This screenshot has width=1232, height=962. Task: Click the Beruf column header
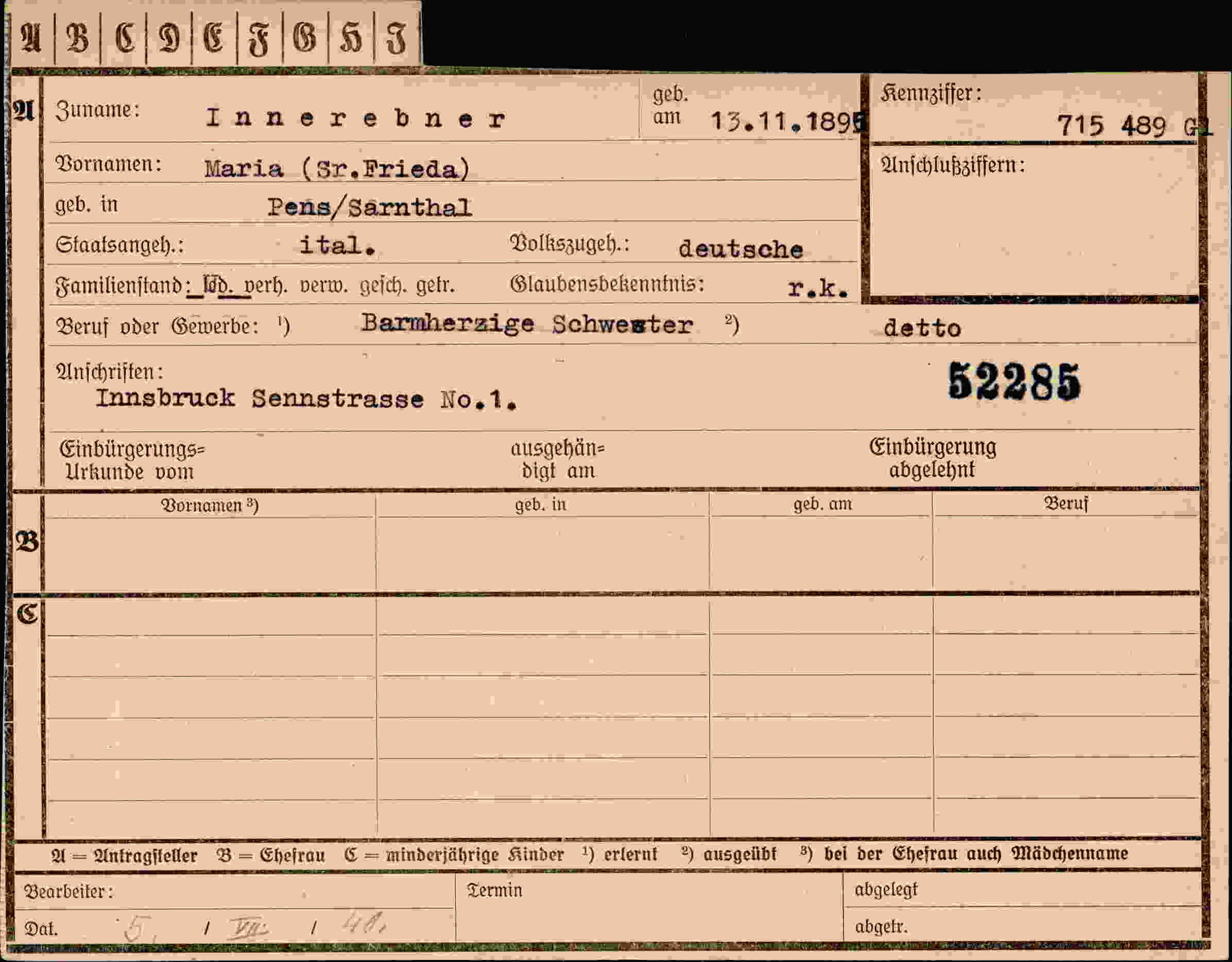1066,503
